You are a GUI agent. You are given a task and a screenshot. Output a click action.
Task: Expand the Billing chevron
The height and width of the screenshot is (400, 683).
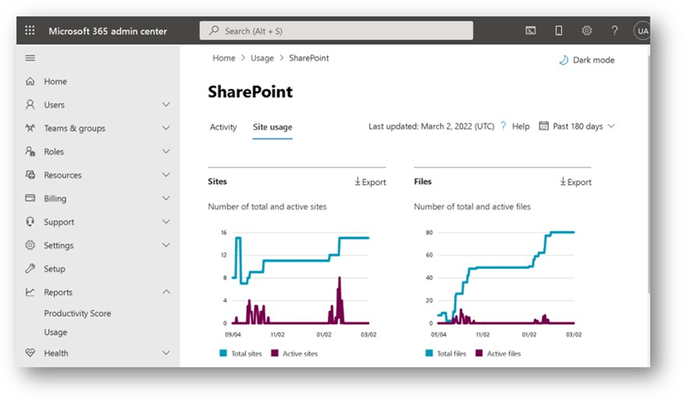click(x=166, y=198)
